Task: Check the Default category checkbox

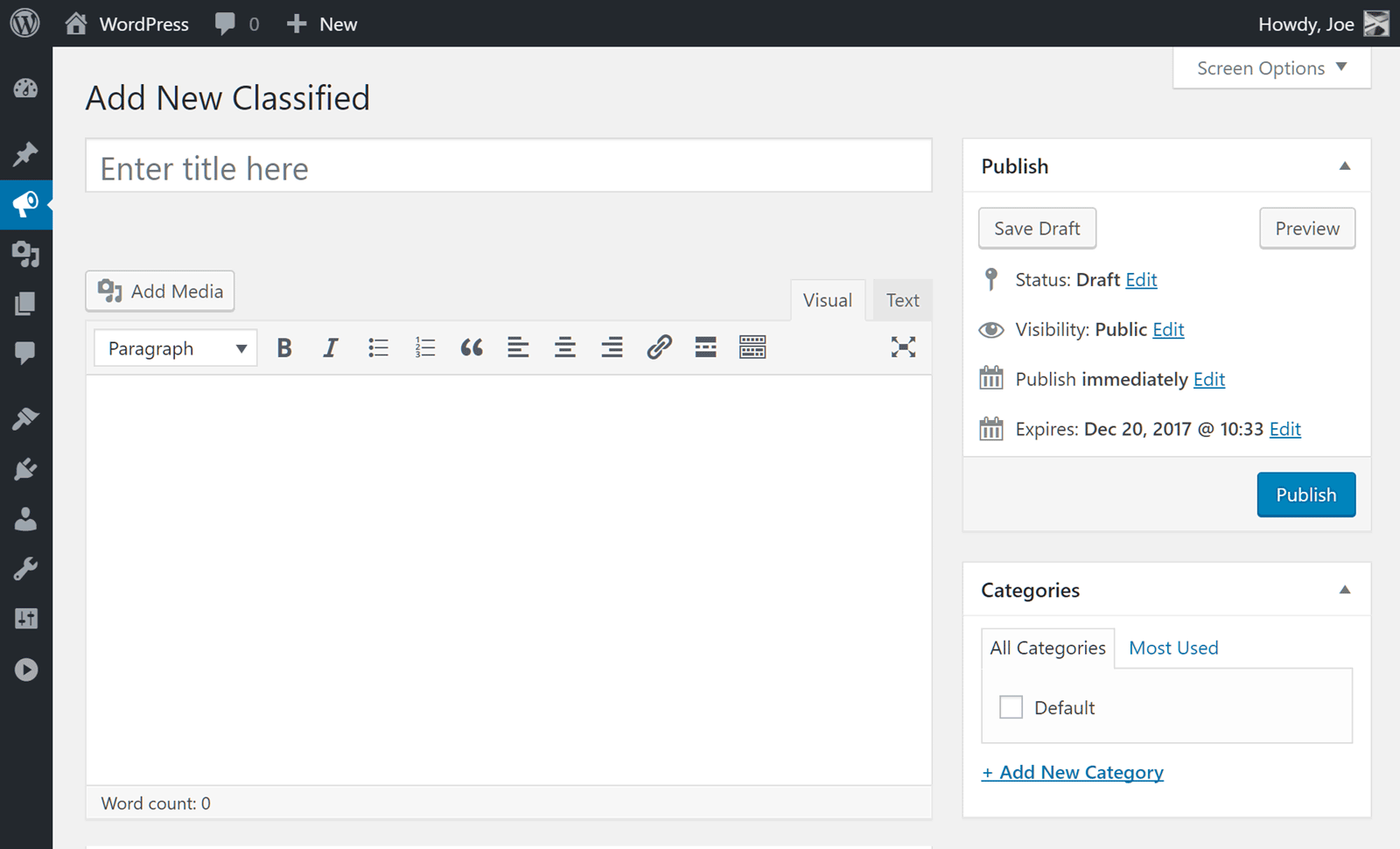Action: click(1011, 707)
